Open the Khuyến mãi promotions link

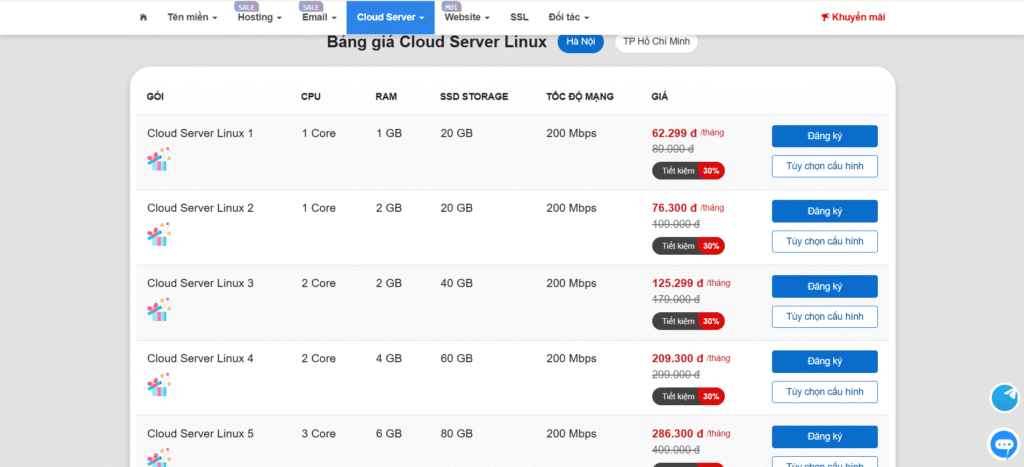click(x=852, y=17)
